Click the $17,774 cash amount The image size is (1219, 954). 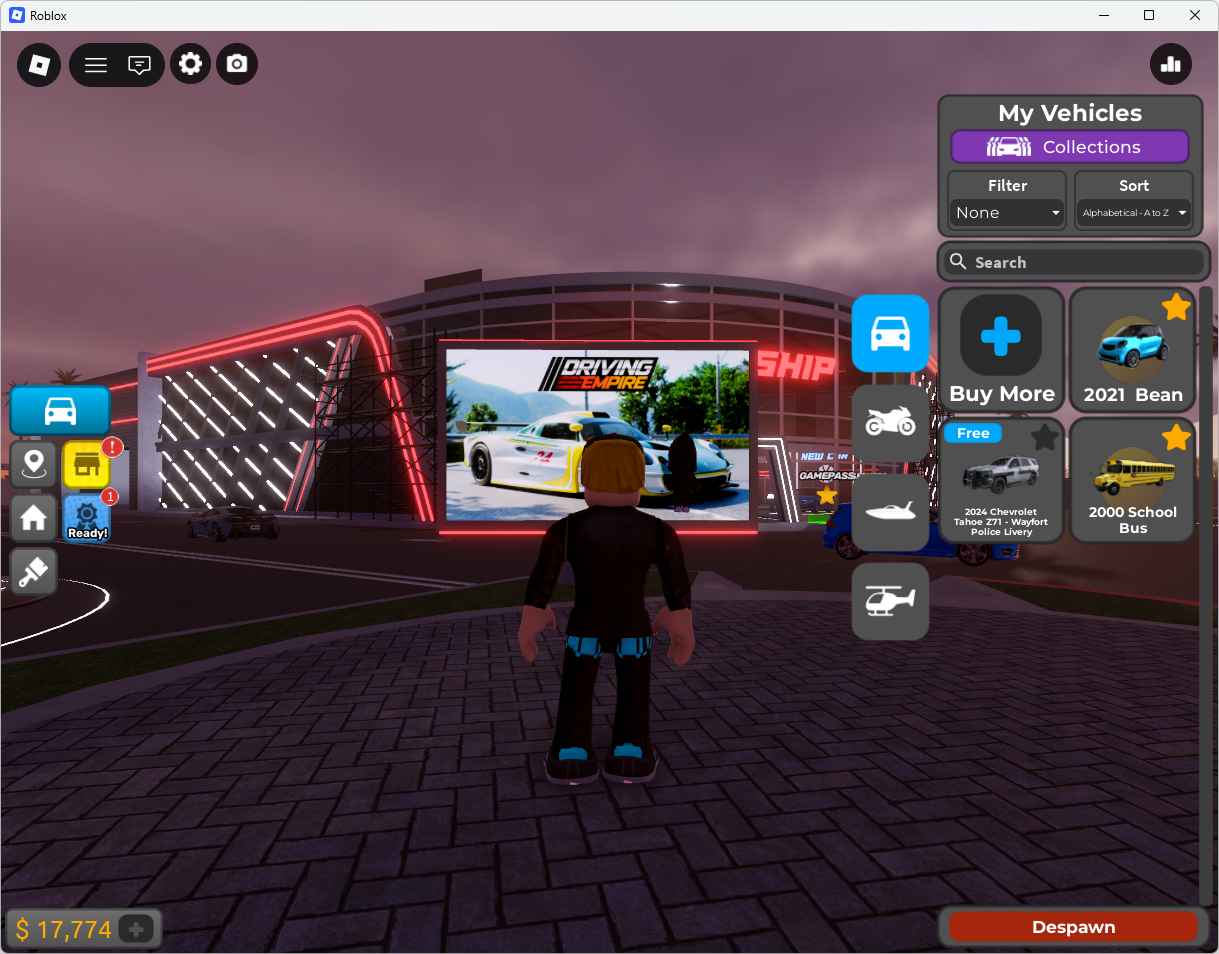point(64,930)
